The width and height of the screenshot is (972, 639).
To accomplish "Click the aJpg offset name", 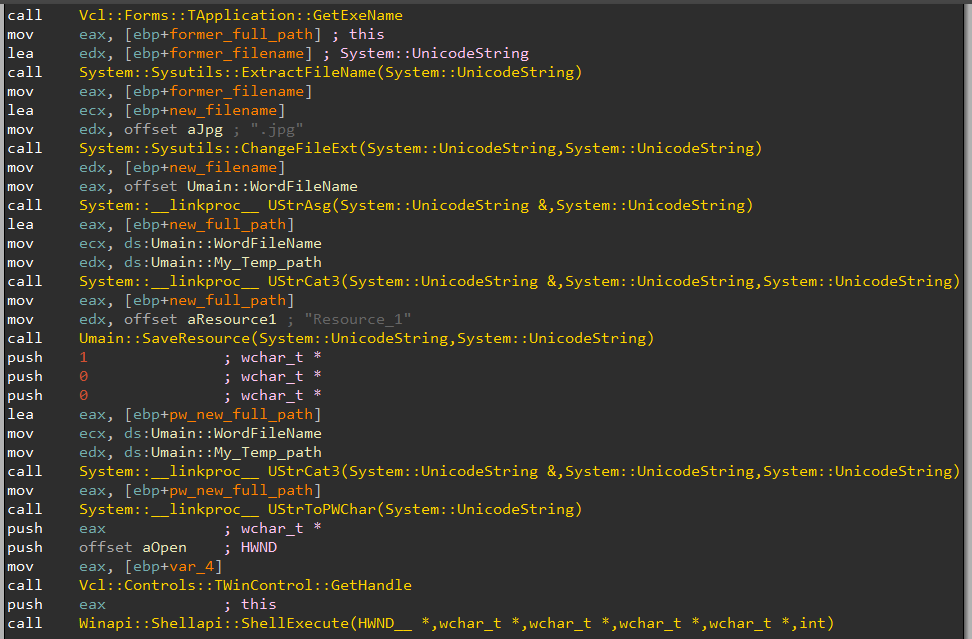I will point(205,130).
